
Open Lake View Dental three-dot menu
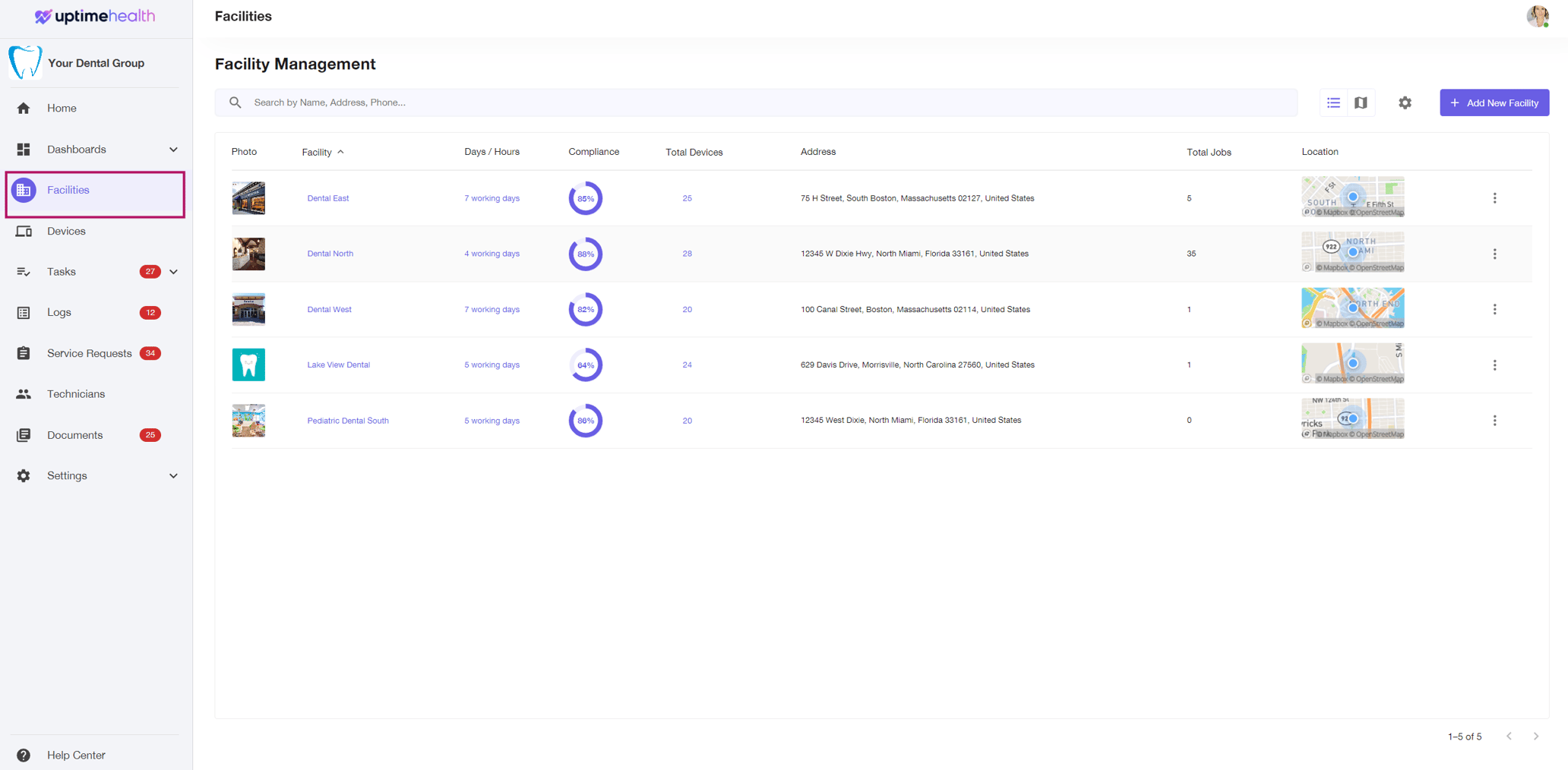tap(1494, 365)
